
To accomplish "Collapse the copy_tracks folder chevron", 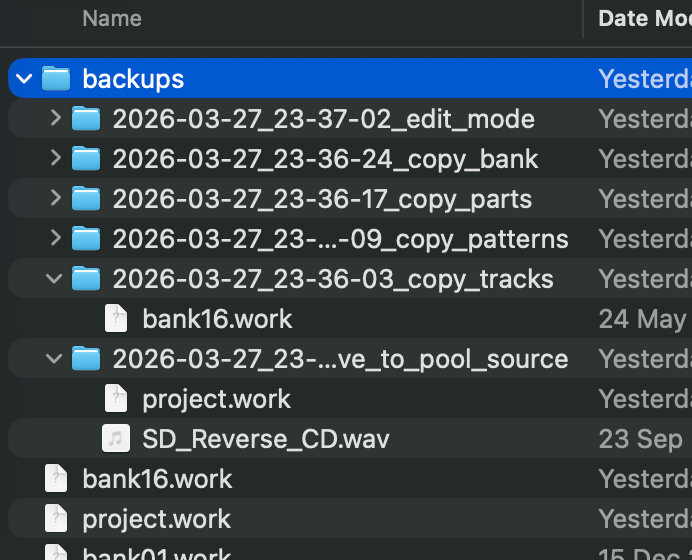I will pyautogui.click(x=55, y=279).
